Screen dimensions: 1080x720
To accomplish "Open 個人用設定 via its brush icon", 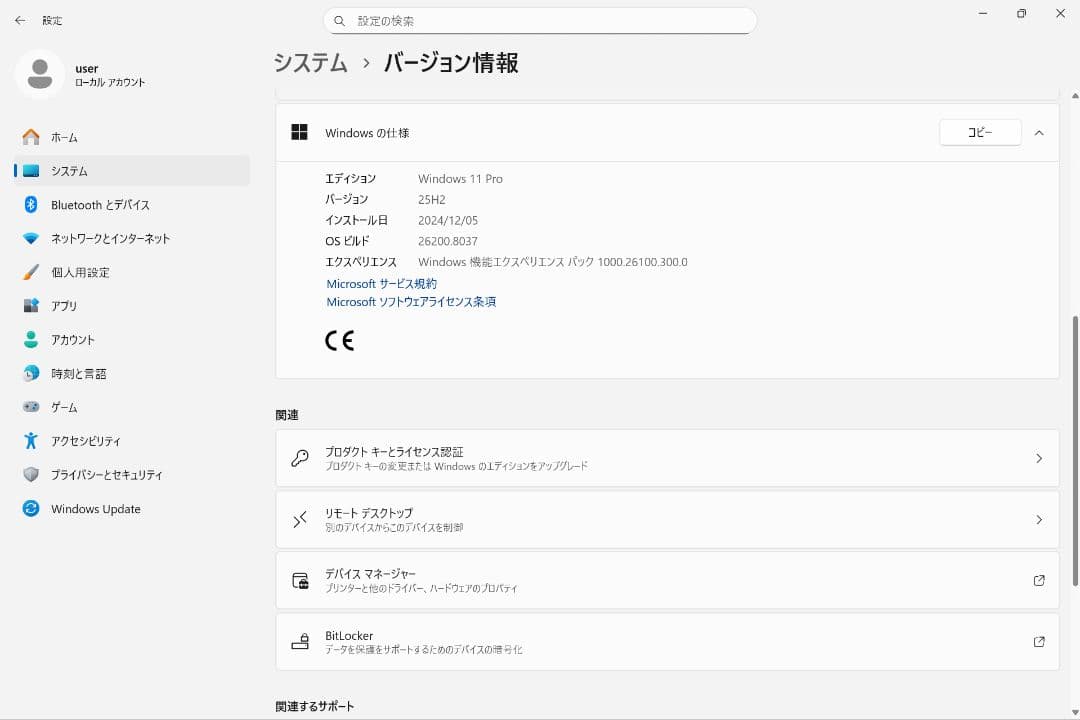I will (31, 272).
